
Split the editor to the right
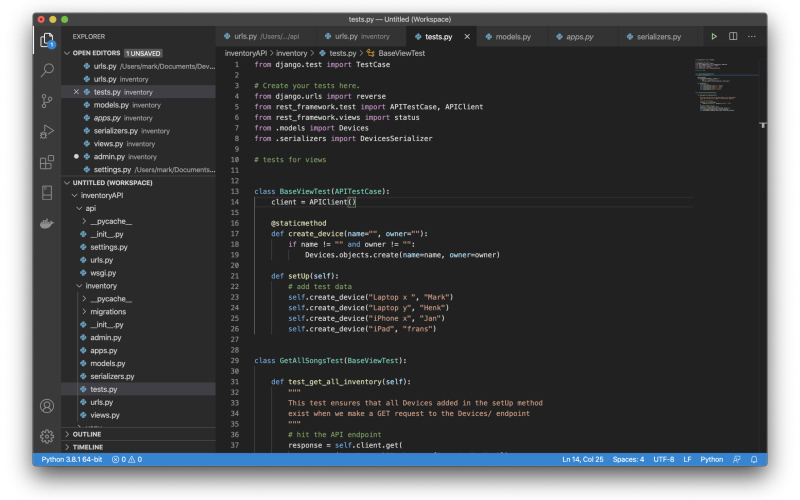(733, 36)
